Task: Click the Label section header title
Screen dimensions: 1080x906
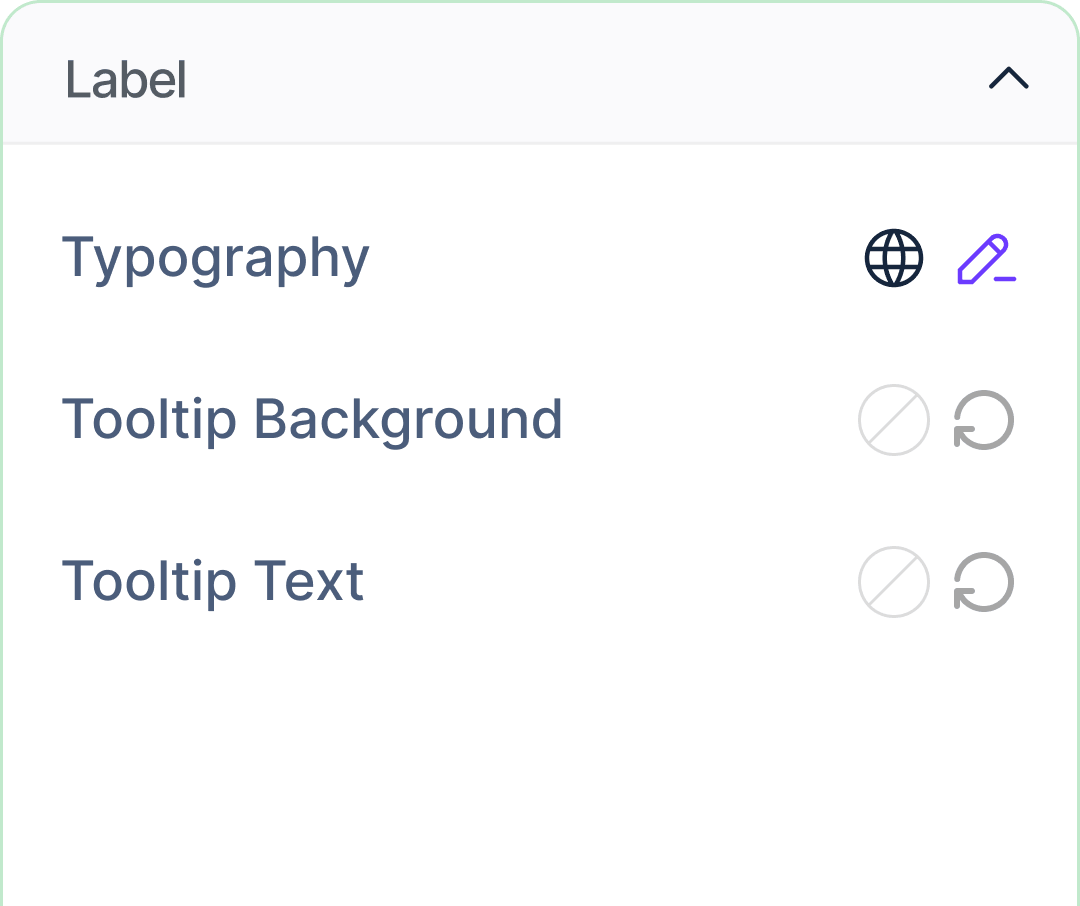Action: point(125,80)
